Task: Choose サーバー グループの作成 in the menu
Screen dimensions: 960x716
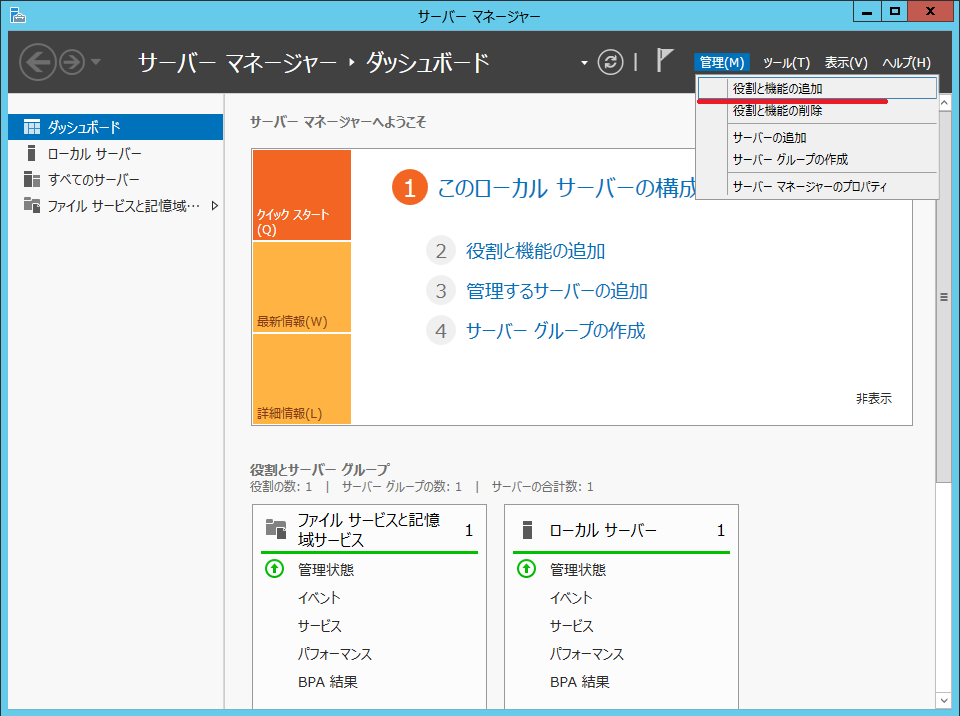Action: (790, 160)
